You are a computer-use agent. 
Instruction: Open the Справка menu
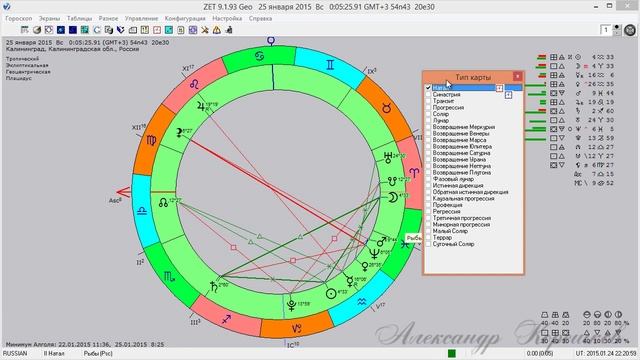[x=260, y=18]
